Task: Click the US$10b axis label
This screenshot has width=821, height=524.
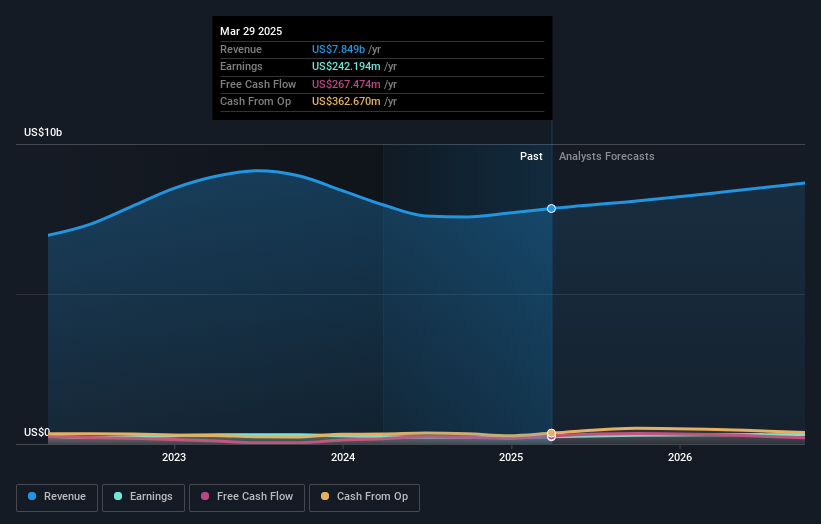Action: pos(43,132)
